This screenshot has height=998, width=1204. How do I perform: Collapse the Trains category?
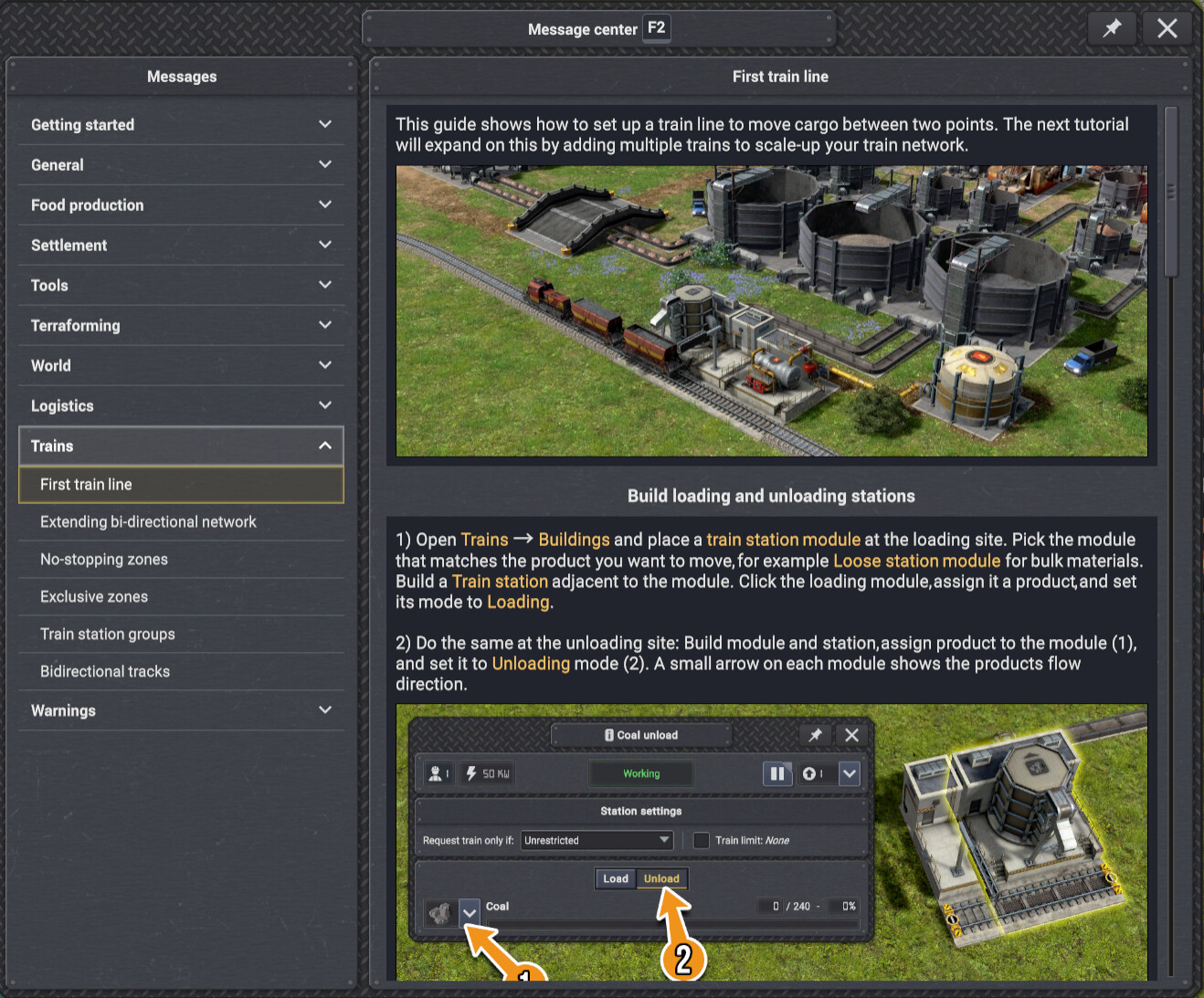pos(181,446)
